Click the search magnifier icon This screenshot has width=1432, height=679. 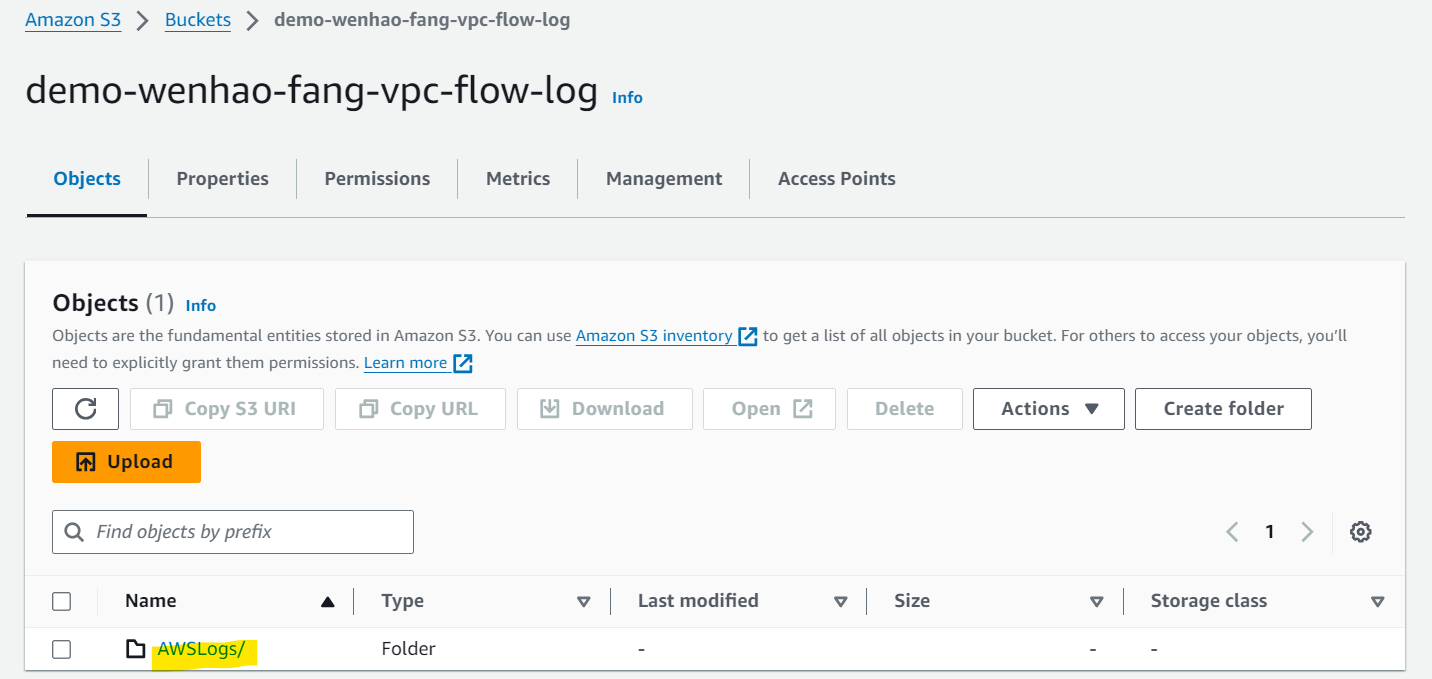tap(74, 532)
